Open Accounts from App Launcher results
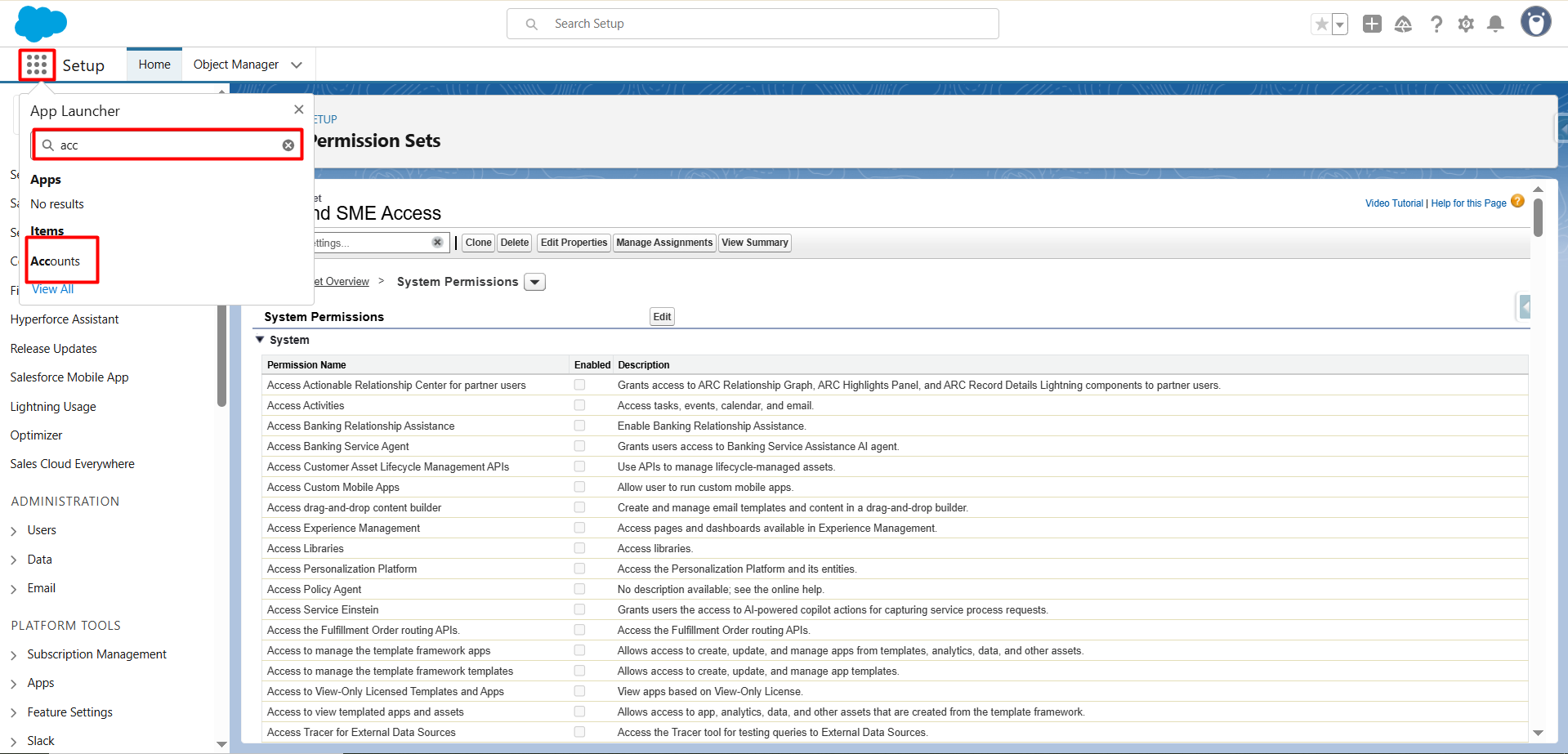Screen dimensions: 1568x754 (x=56, y=261)
